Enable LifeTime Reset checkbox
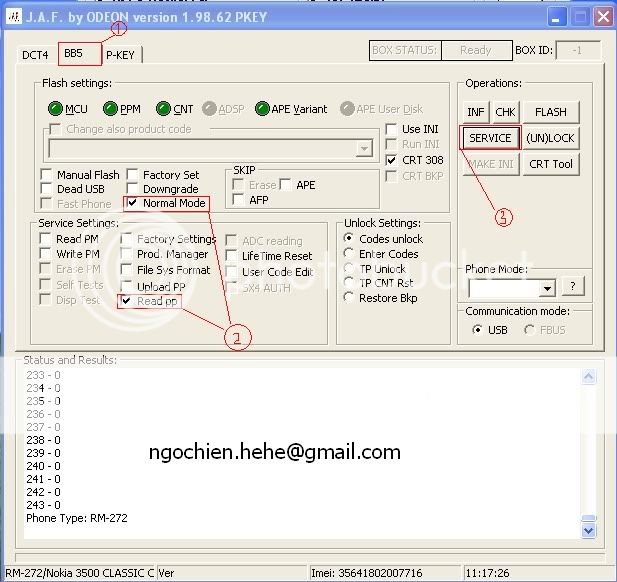 pyautogui.click(x=231, y=256)
